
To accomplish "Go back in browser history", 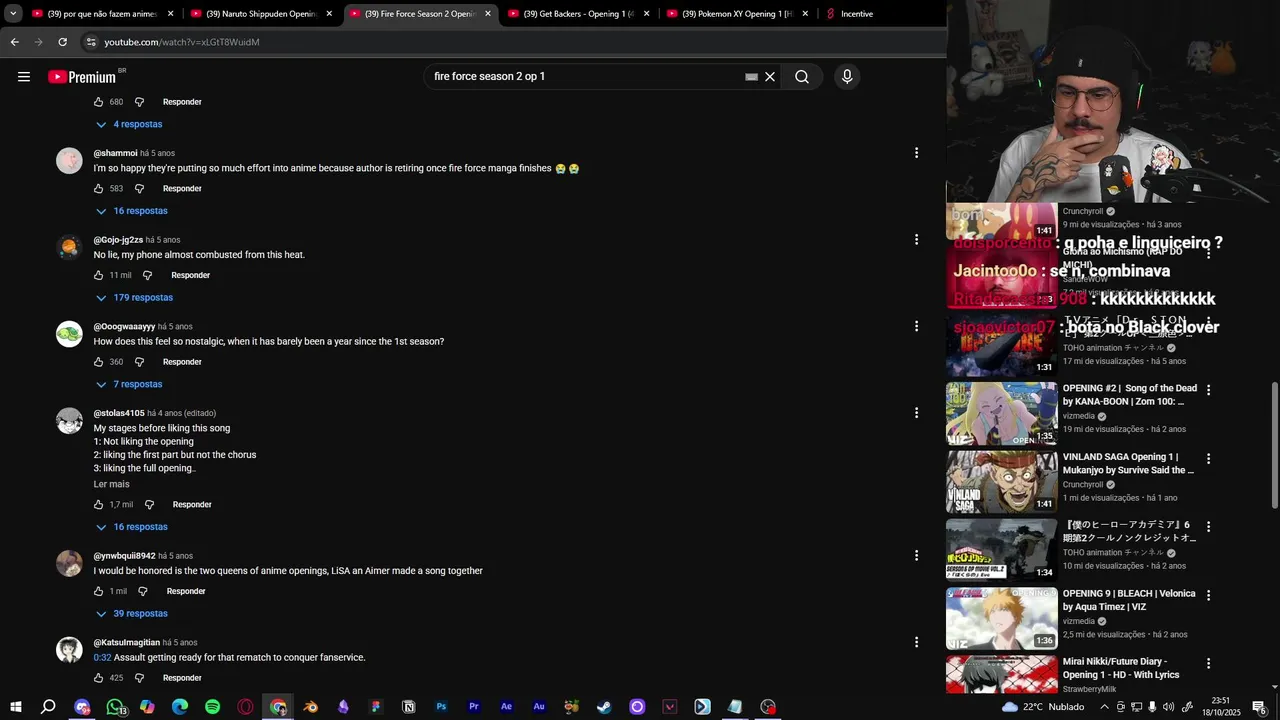I will (x=14, y=42).
